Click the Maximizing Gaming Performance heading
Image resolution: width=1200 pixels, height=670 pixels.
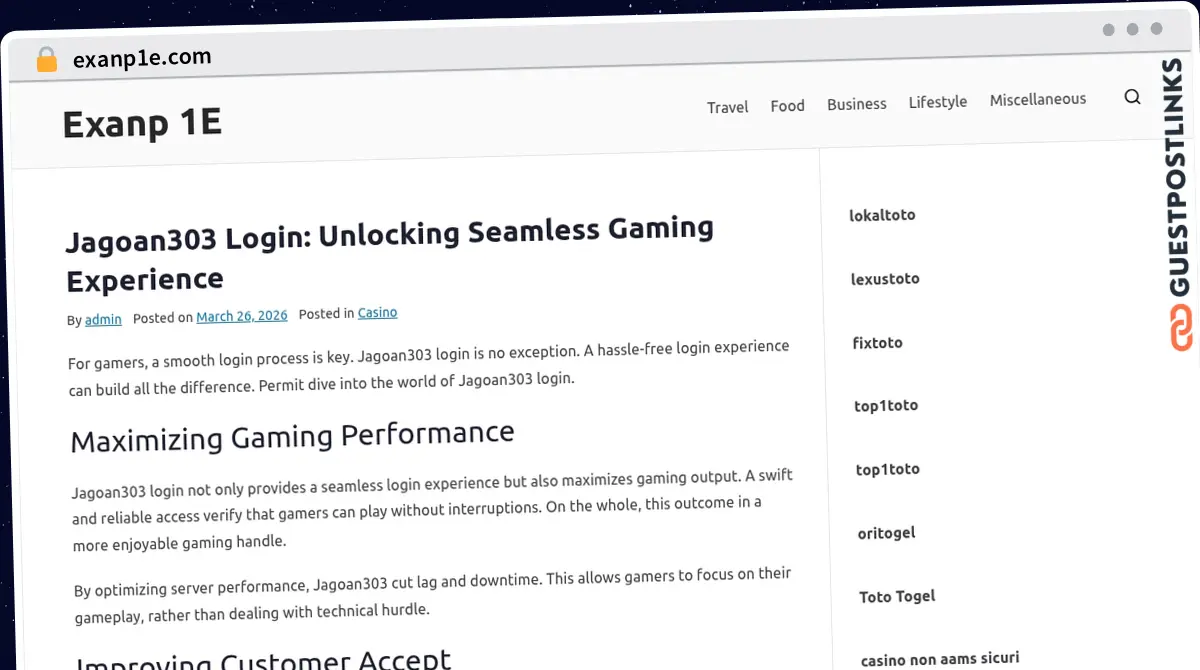pos(292,436)
